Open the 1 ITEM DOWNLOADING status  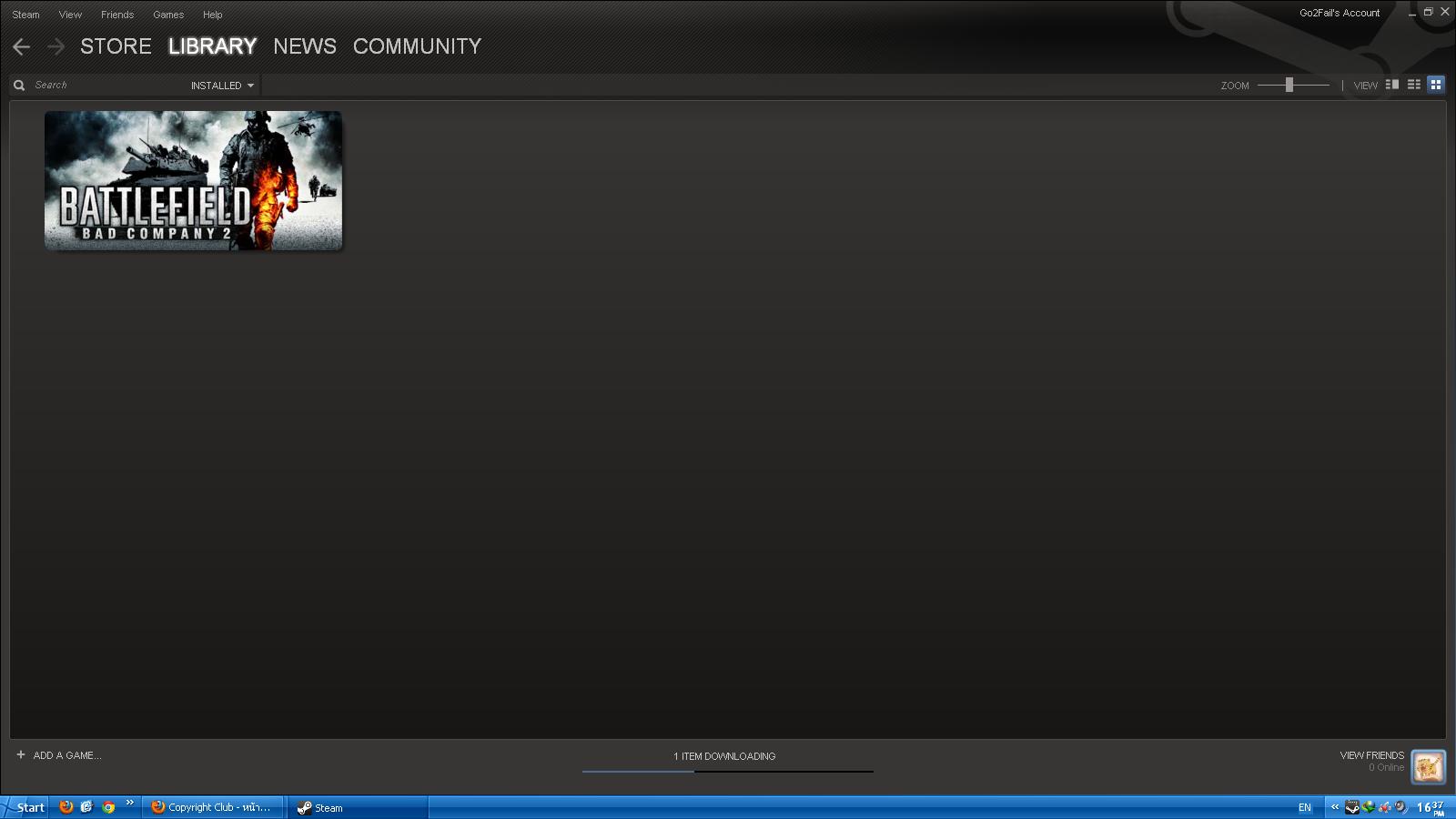[x=724, y=756]
